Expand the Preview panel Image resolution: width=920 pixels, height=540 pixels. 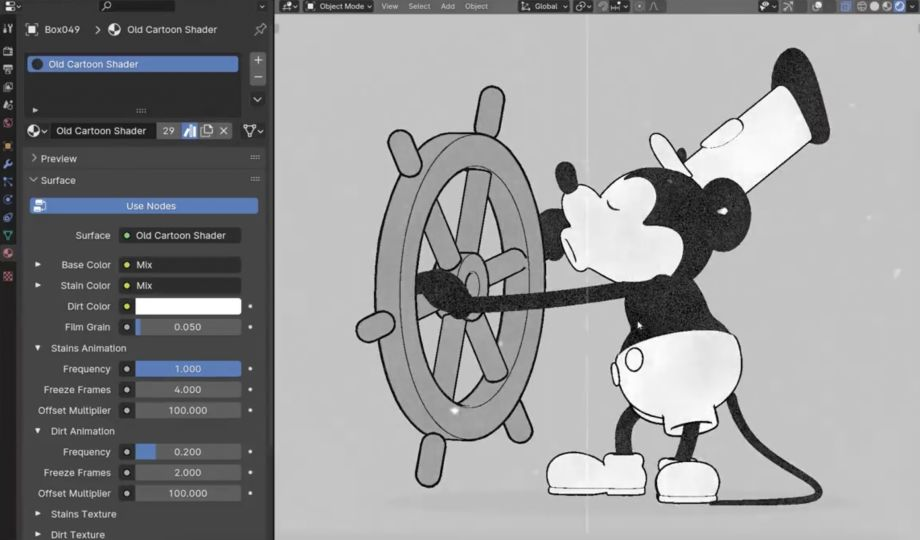34,158
